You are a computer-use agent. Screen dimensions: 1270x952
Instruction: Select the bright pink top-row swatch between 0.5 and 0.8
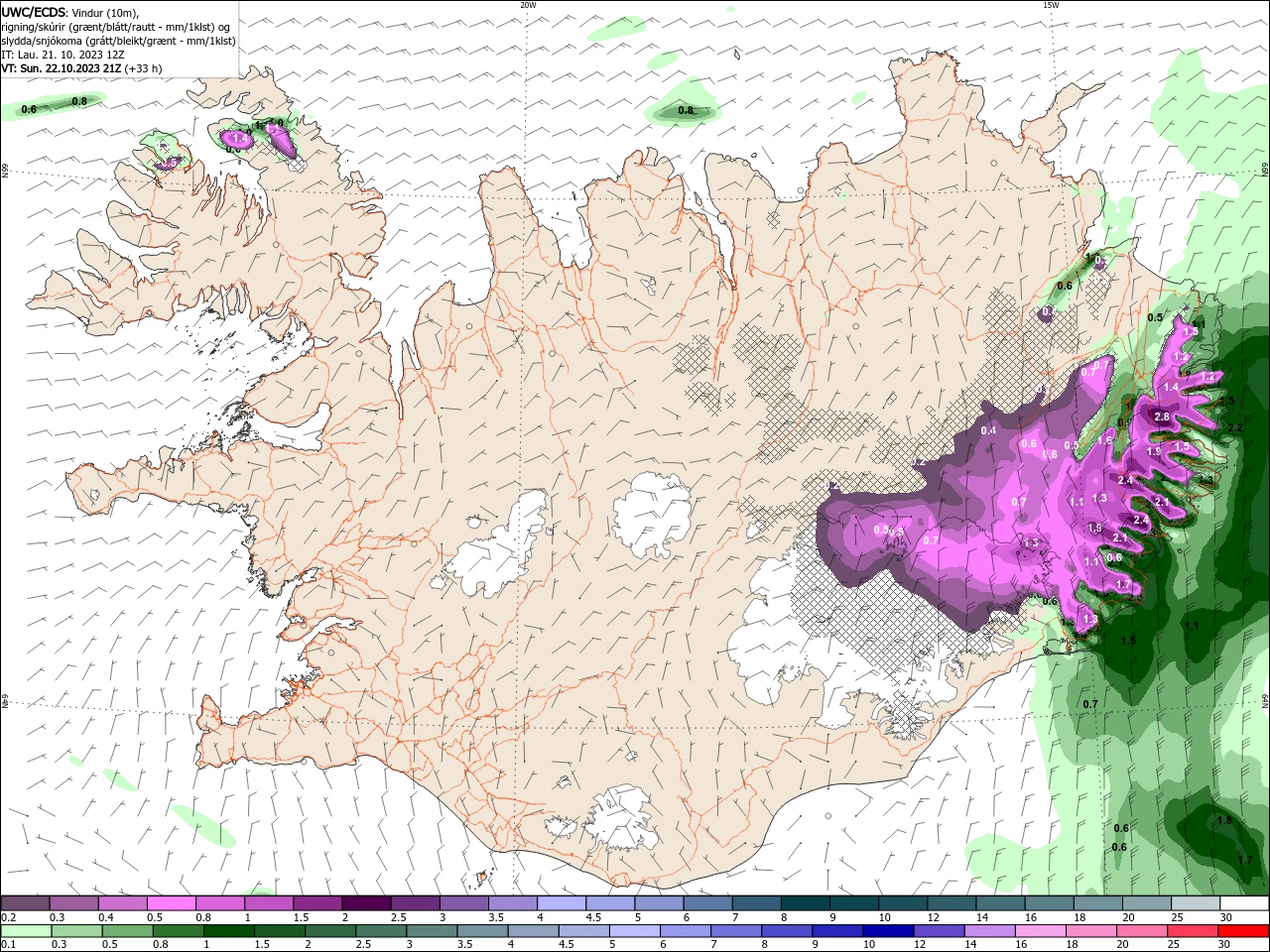pyautogui.click(x=171, y=903)
